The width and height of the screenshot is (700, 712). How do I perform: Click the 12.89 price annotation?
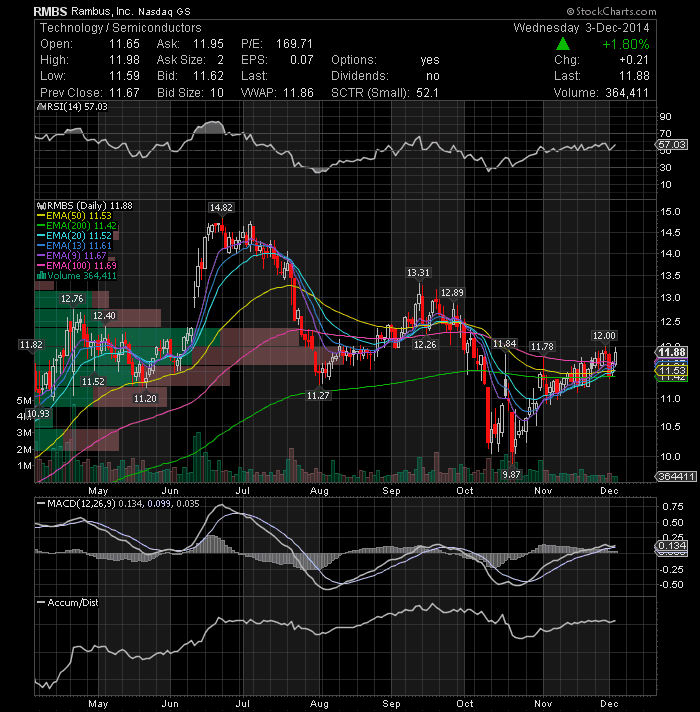click(x=452, y=293)
